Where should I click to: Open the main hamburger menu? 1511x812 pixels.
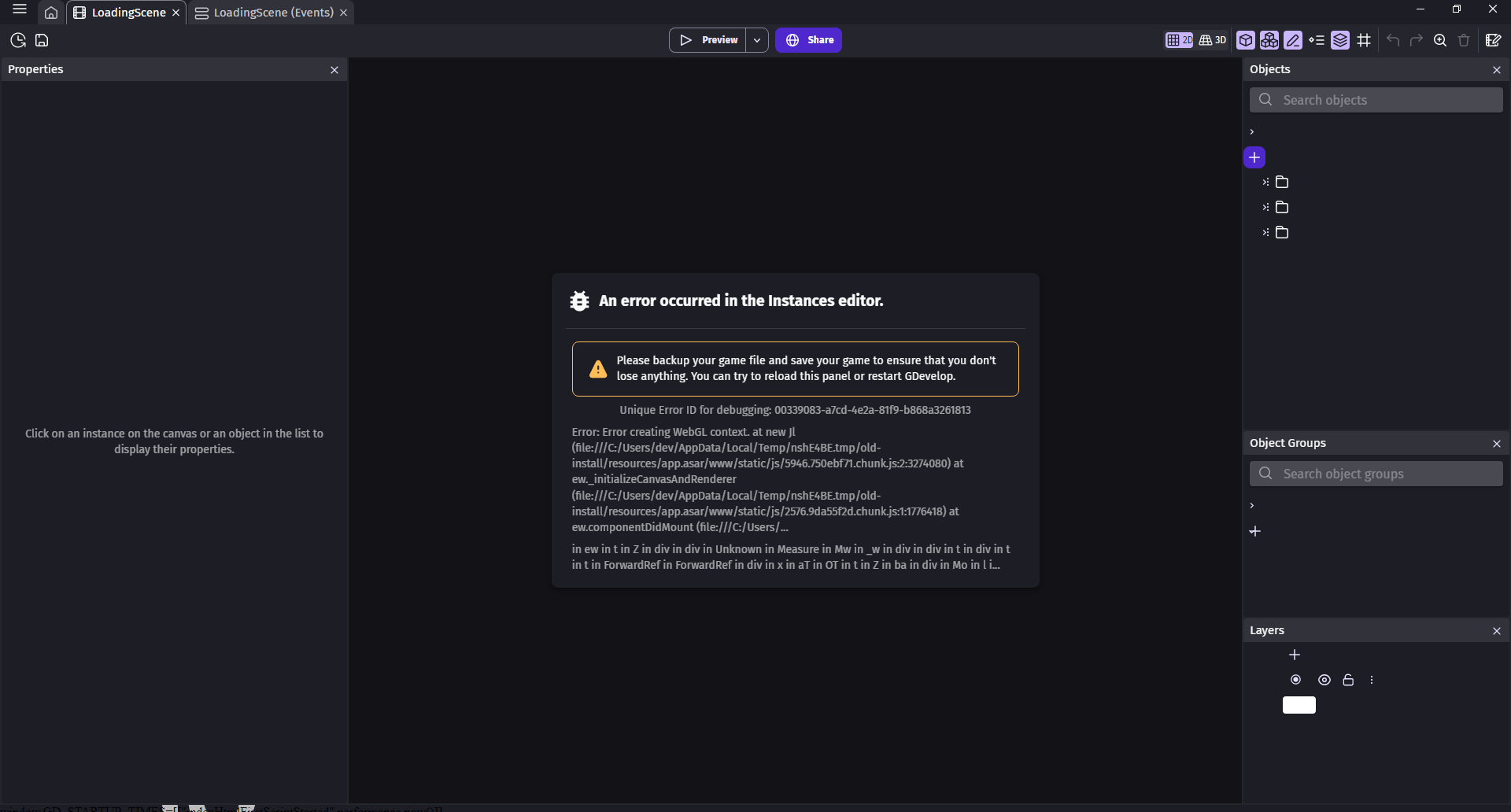pyautogui.click(x=20, y=10)
